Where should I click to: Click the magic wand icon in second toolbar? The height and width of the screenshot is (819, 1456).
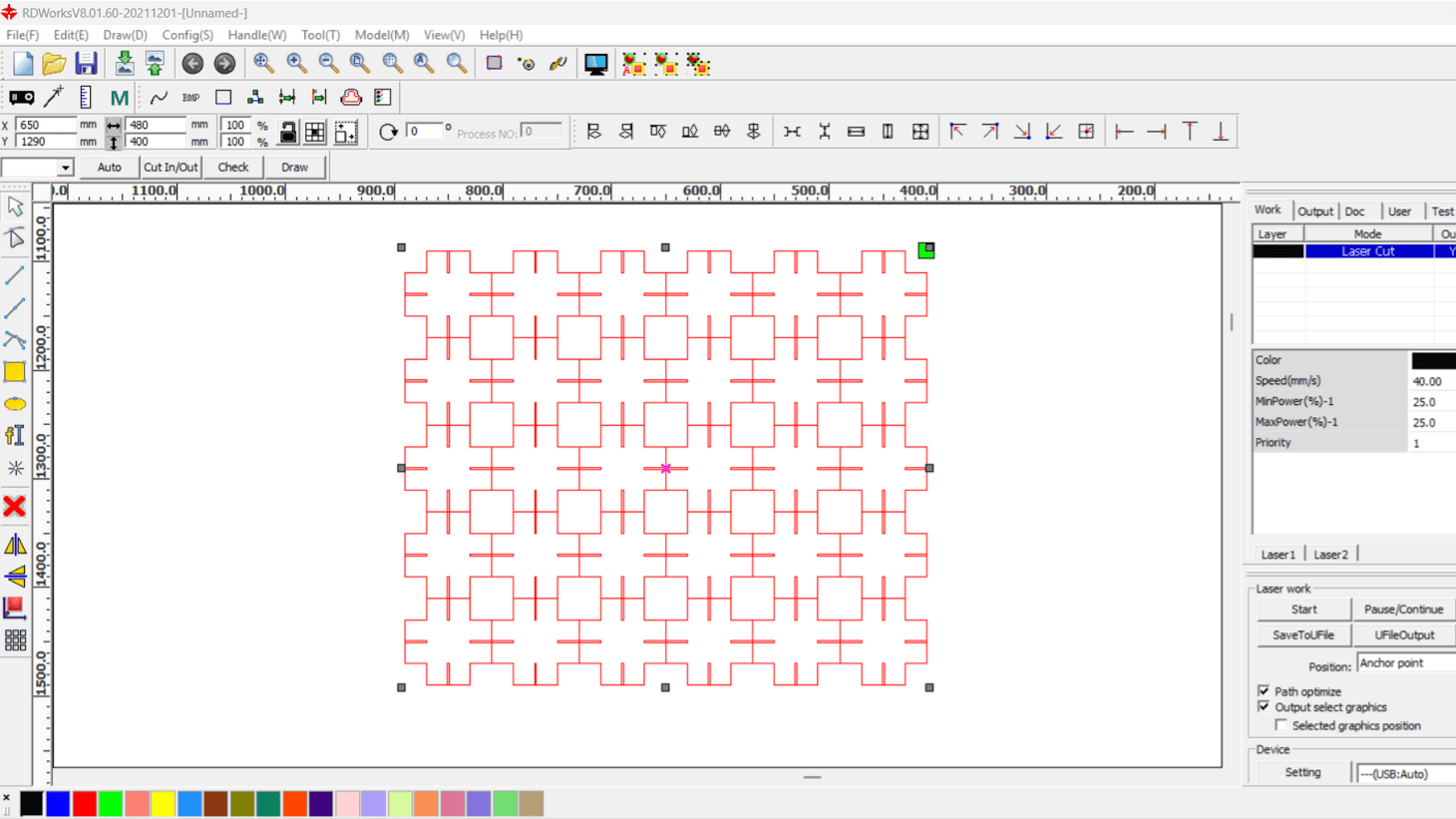tap(54, 98)
